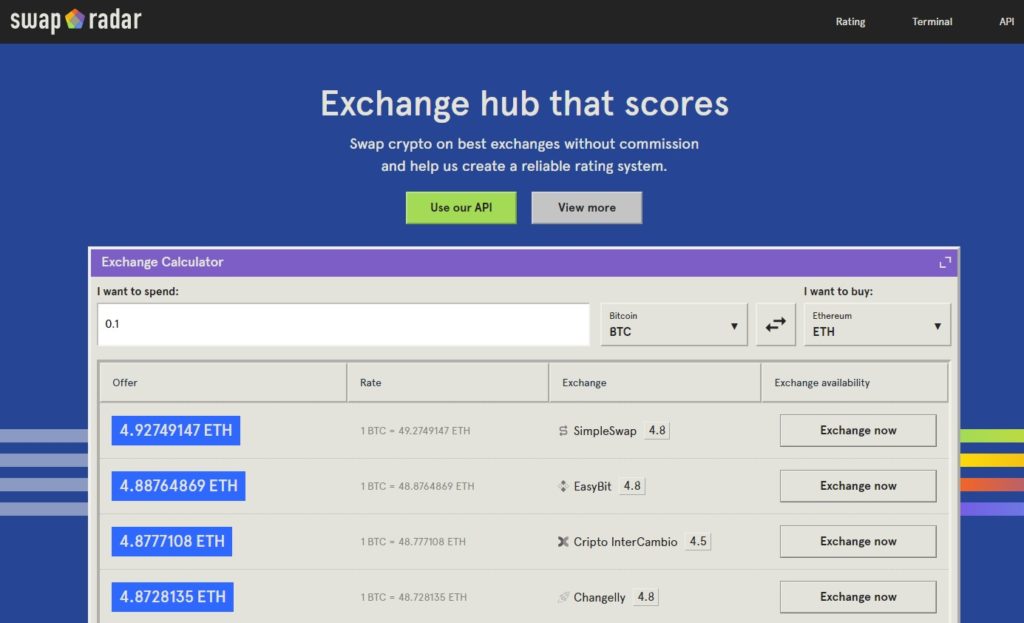1024x623 pixels.
Task: Click rate 1 BTC = 49.2749147 ETH
Action: (415, 431)
